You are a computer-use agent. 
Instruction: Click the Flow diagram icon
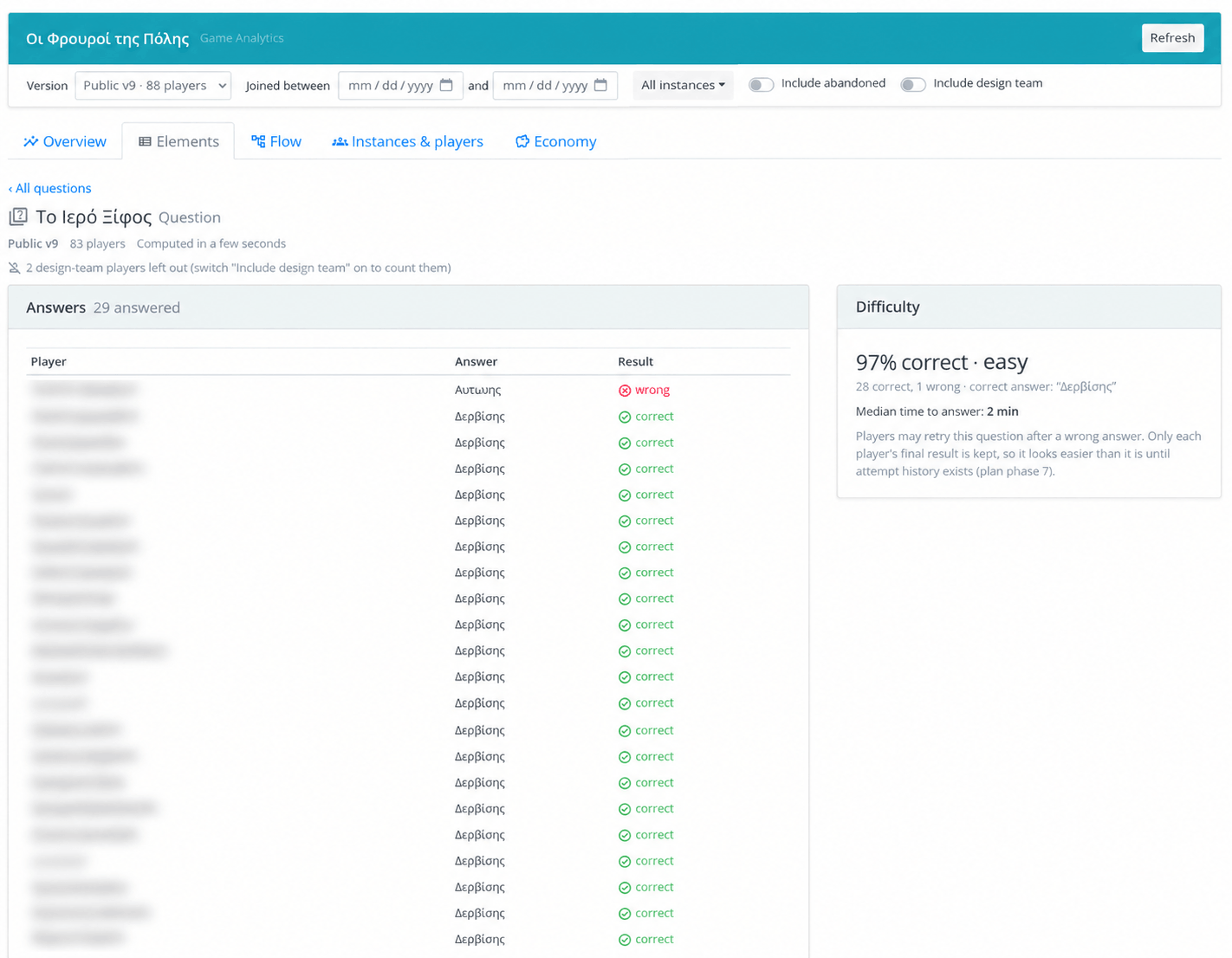(258, 141)
